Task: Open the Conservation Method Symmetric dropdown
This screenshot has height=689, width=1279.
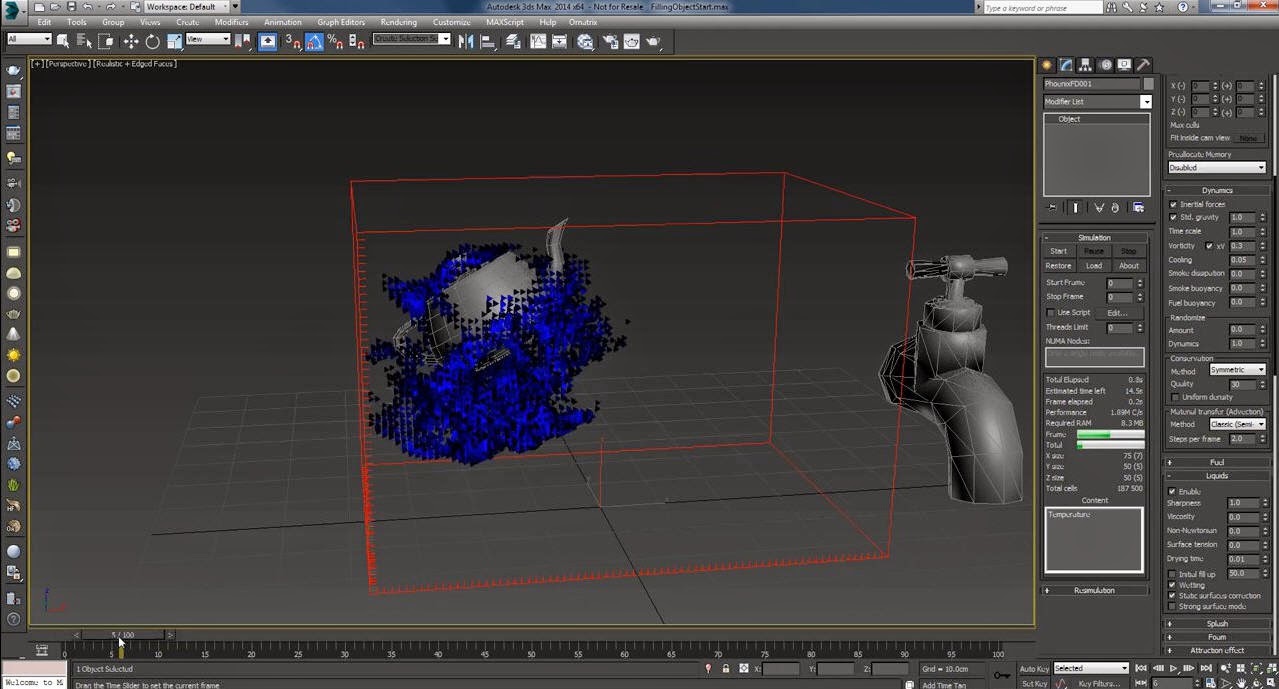Action: pos(1237,370)
